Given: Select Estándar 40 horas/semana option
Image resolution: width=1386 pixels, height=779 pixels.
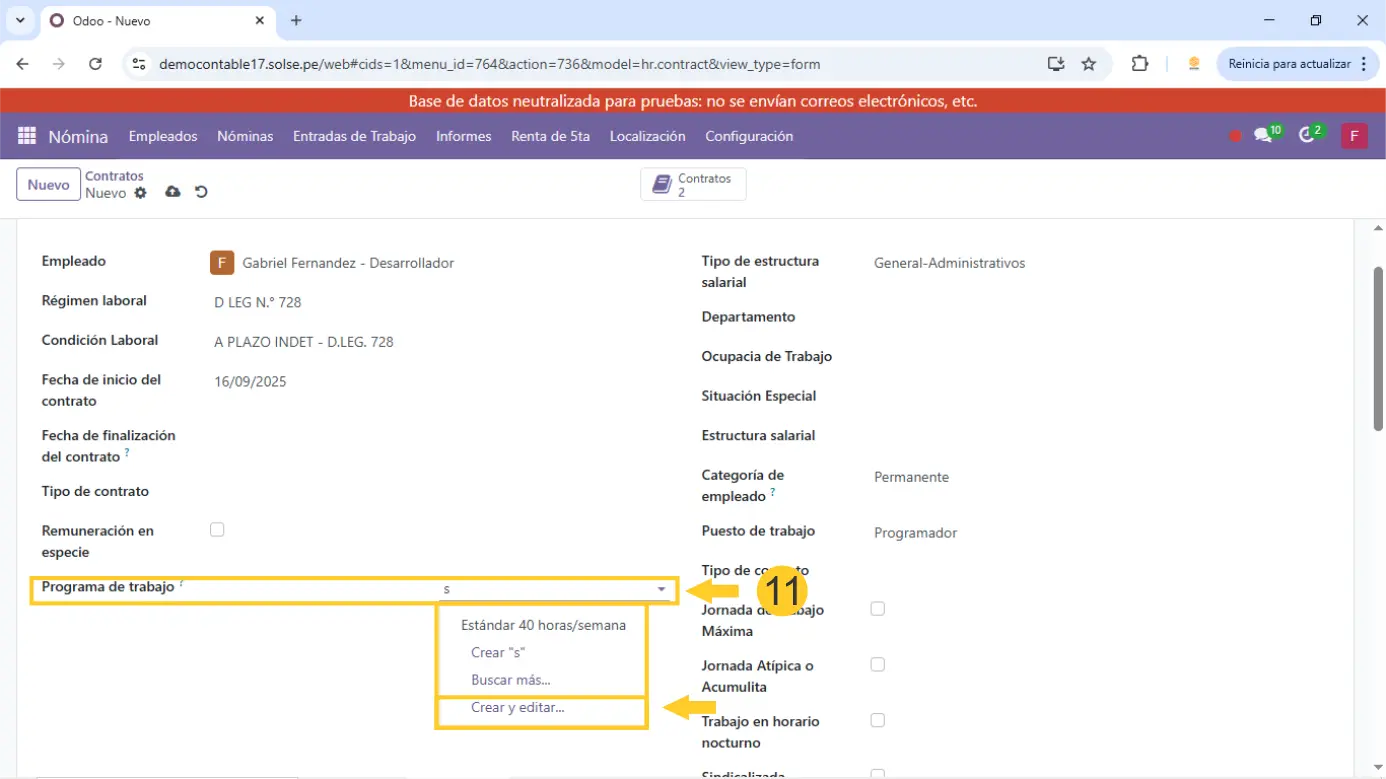Looking at the screenshot, I should 543,625.
